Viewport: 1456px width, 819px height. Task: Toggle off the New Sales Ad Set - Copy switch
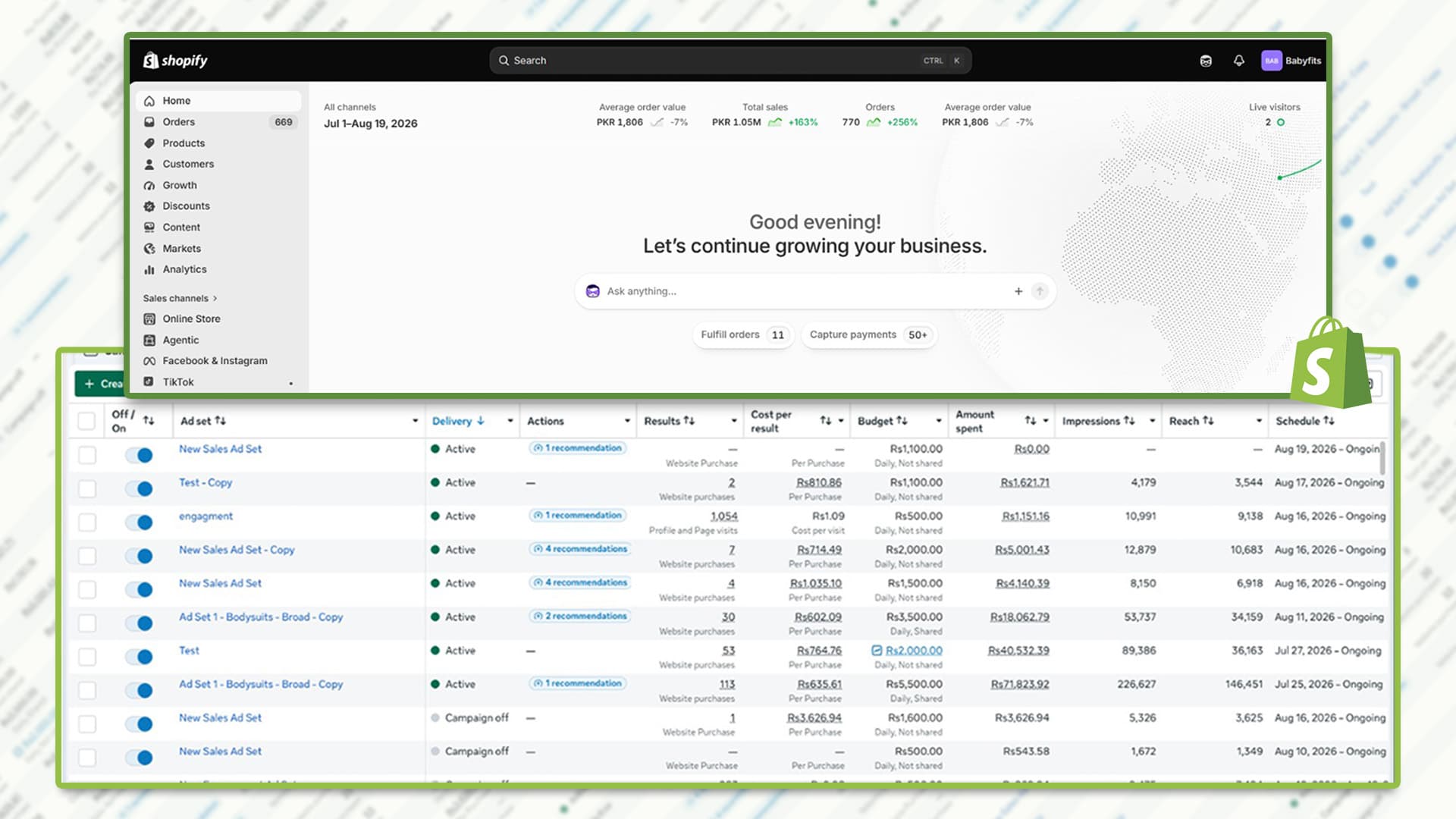140,556
